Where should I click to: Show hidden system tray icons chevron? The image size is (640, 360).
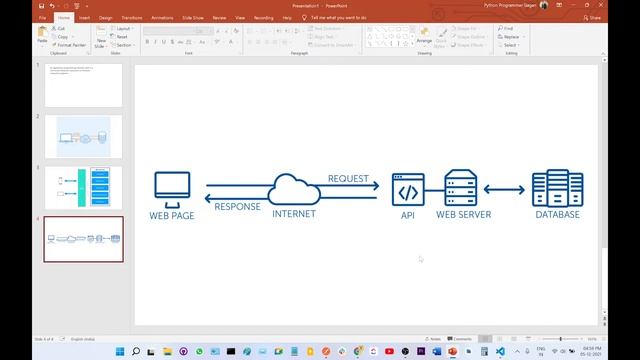tap(517, 351)
